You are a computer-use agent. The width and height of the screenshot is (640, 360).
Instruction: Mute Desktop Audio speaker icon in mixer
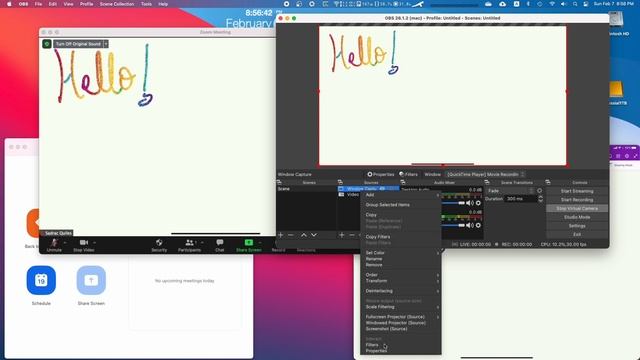[470, 203]
